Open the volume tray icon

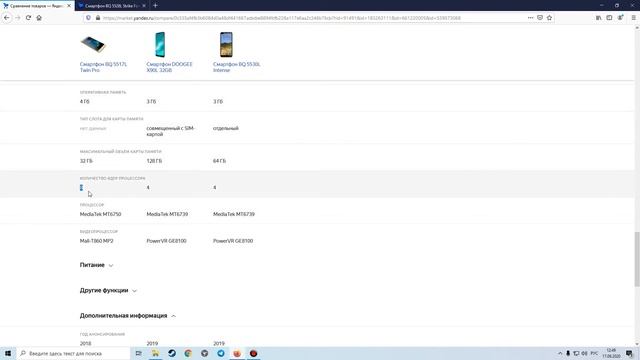click(584, 353)
